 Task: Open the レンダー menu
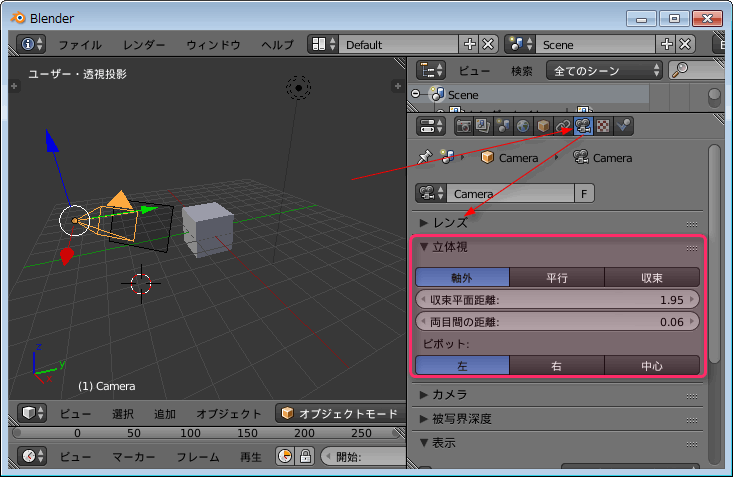coord(144,45)
